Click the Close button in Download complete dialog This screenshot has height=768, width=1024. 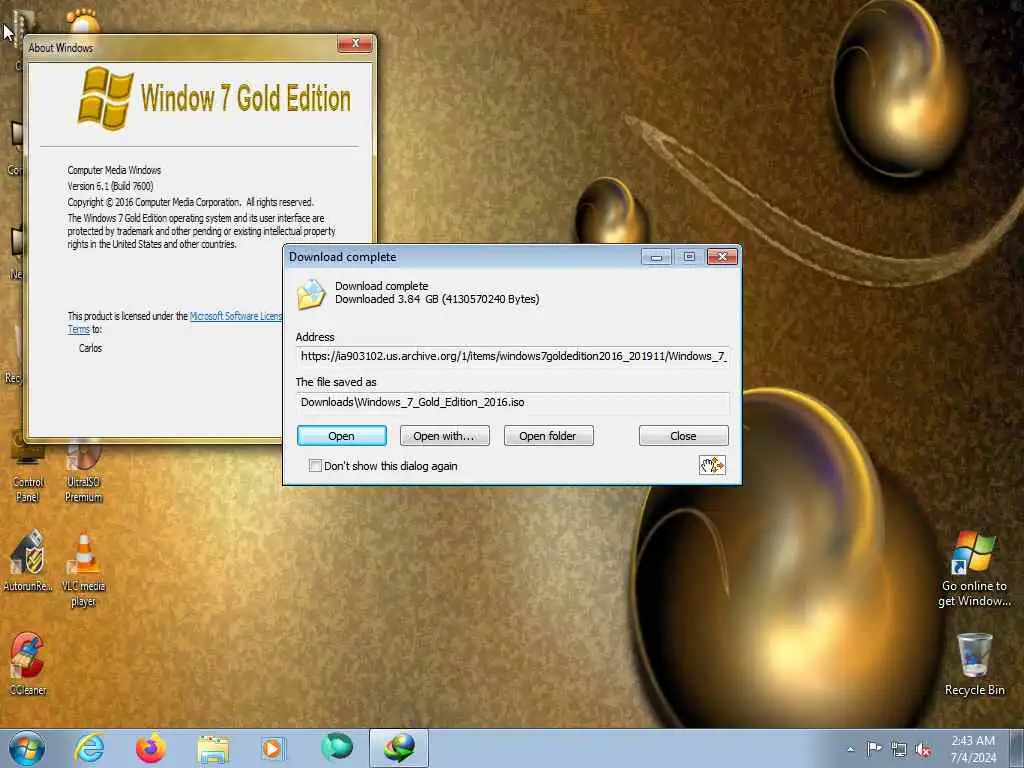[x=683, y=436]
